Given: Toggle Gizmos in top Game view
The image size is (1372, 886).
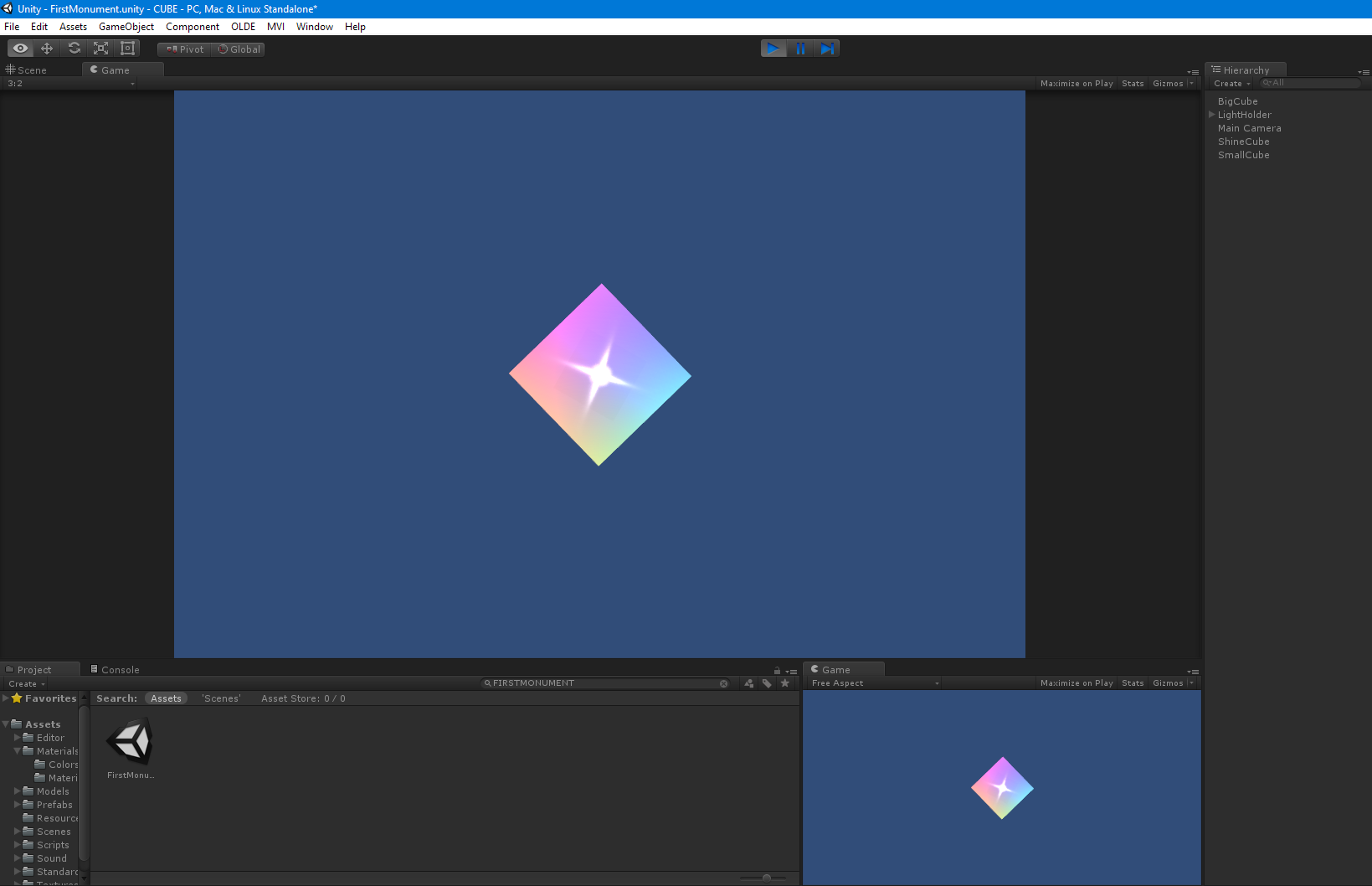Looking at the screenshot, I should pos(1168,84).
